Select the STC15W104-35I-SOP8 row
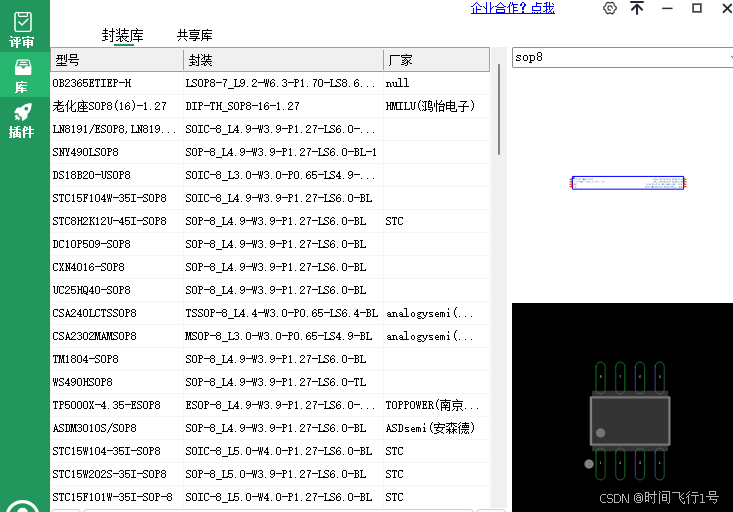Screen dimensions: 733x512 point(270,451)
